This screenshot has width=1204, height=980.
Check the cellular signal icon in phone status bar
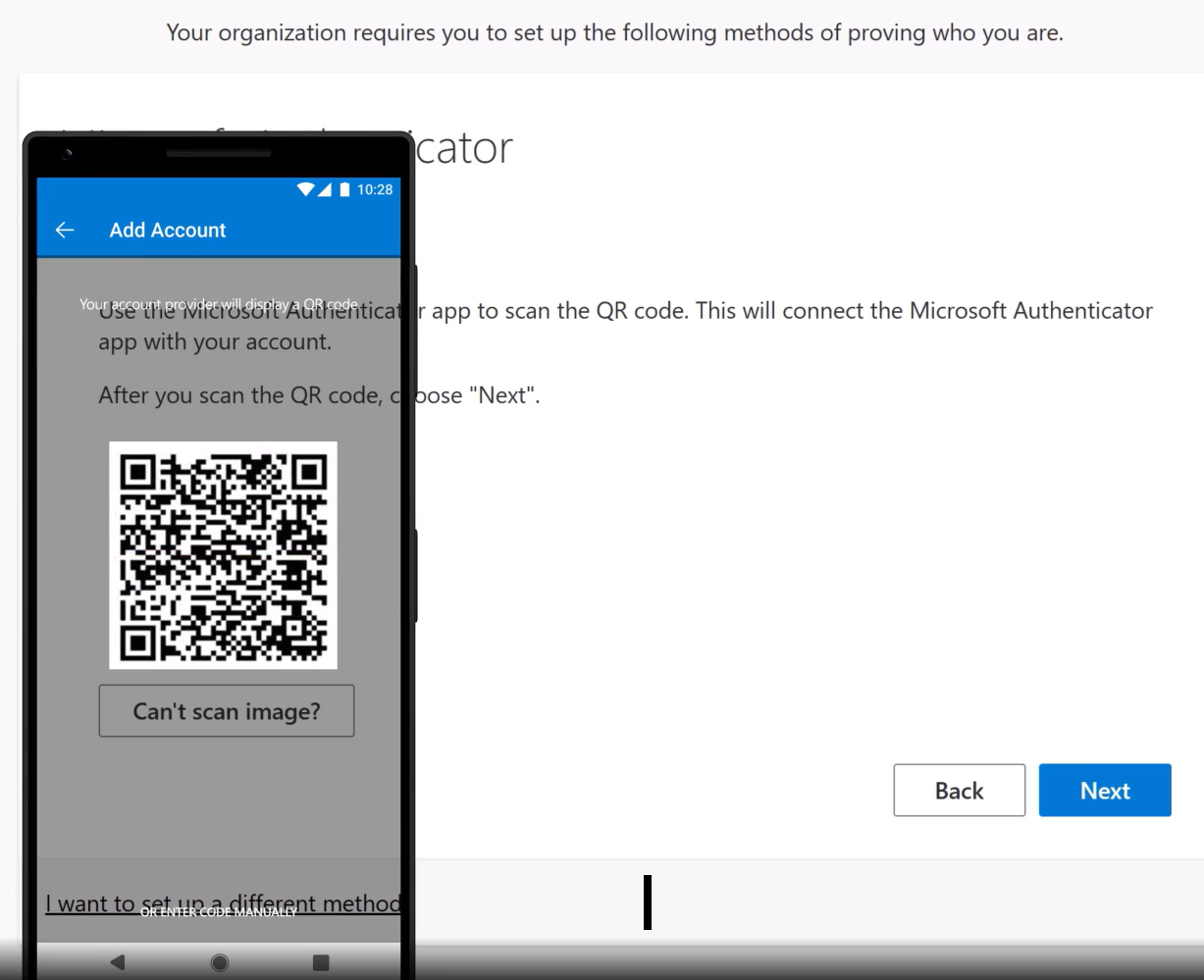pyautogui.click(x=325, y=189)
